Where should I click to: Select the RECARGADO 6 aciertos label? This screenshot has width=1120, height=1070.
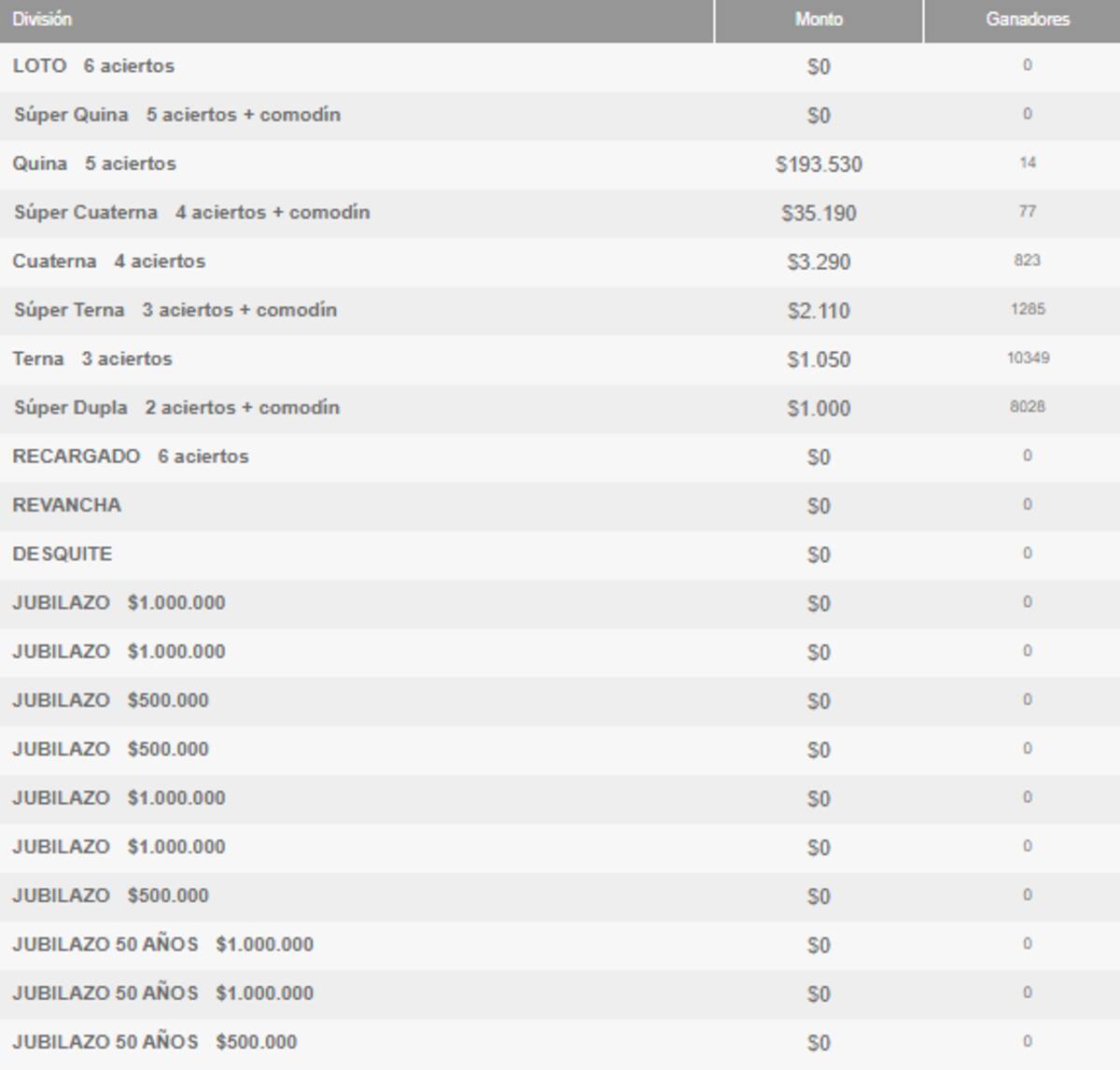coord(131,457)
